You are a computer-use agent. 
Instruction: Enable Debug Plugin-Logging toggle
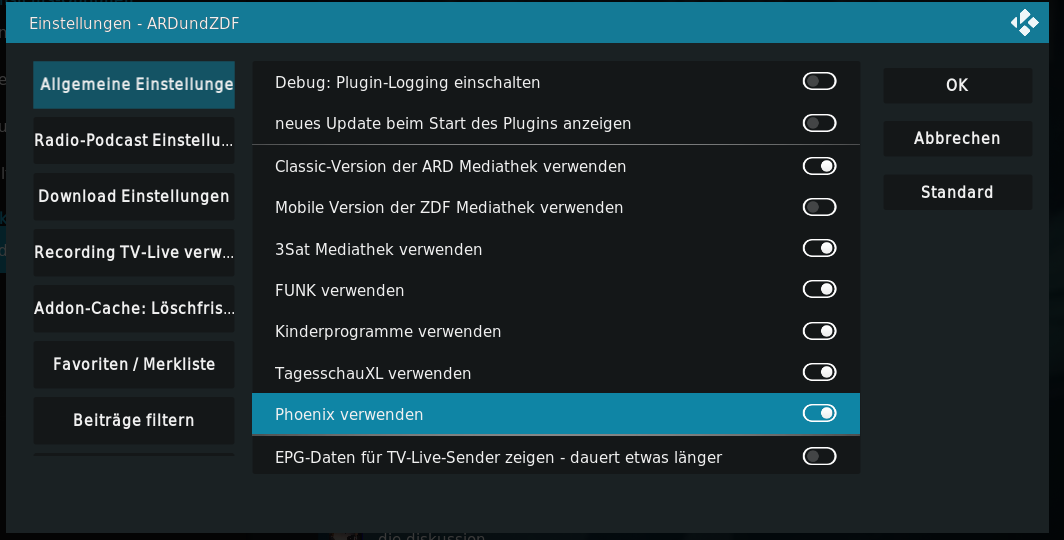pos(819,81)
